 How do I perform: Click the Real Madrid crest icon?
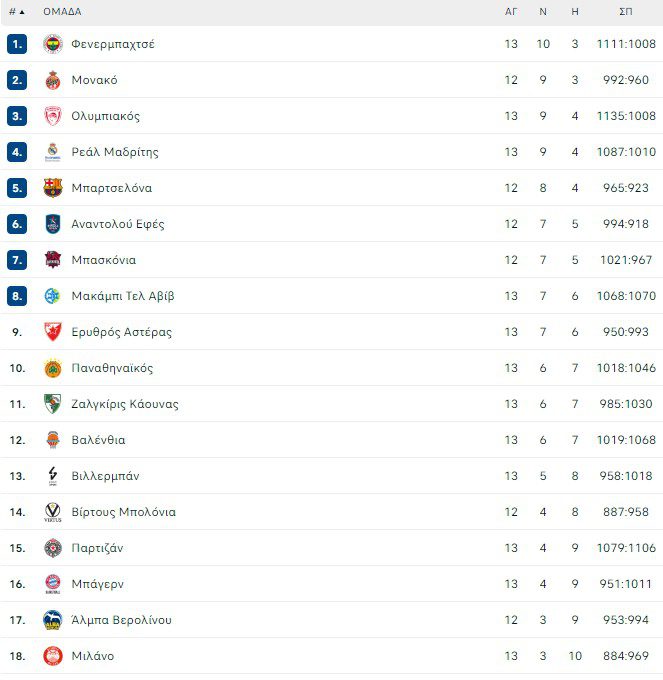(x=53, y=152)
